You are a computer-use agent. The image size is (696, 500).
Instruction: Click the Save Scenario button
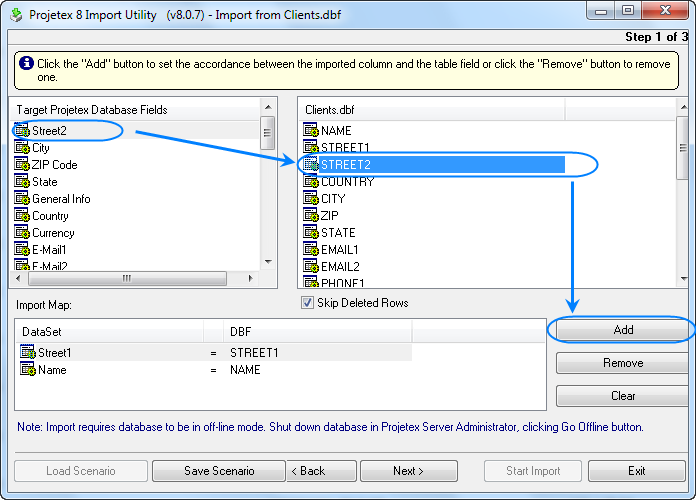(219, 471)
